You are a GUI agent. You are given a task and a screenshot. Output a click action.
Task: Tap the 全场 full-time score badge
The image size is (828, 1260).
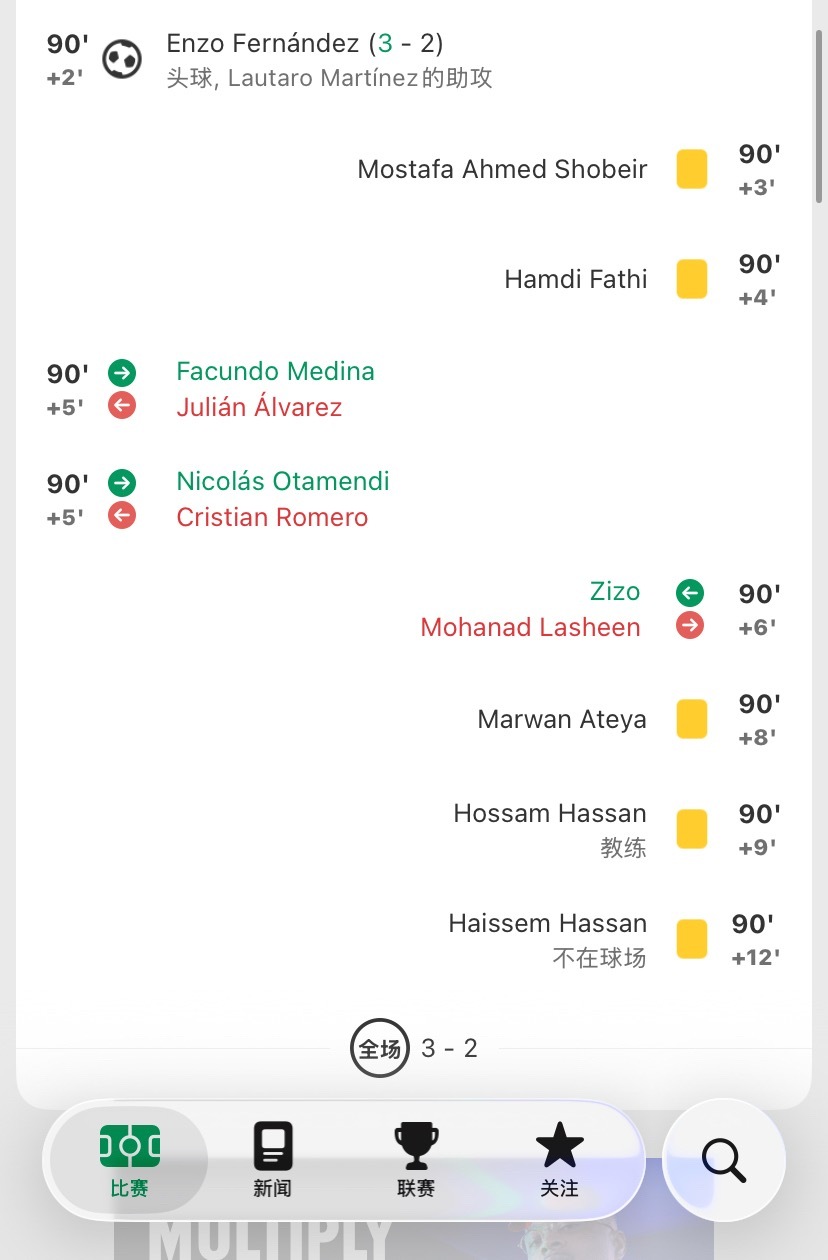point(380,1048)
